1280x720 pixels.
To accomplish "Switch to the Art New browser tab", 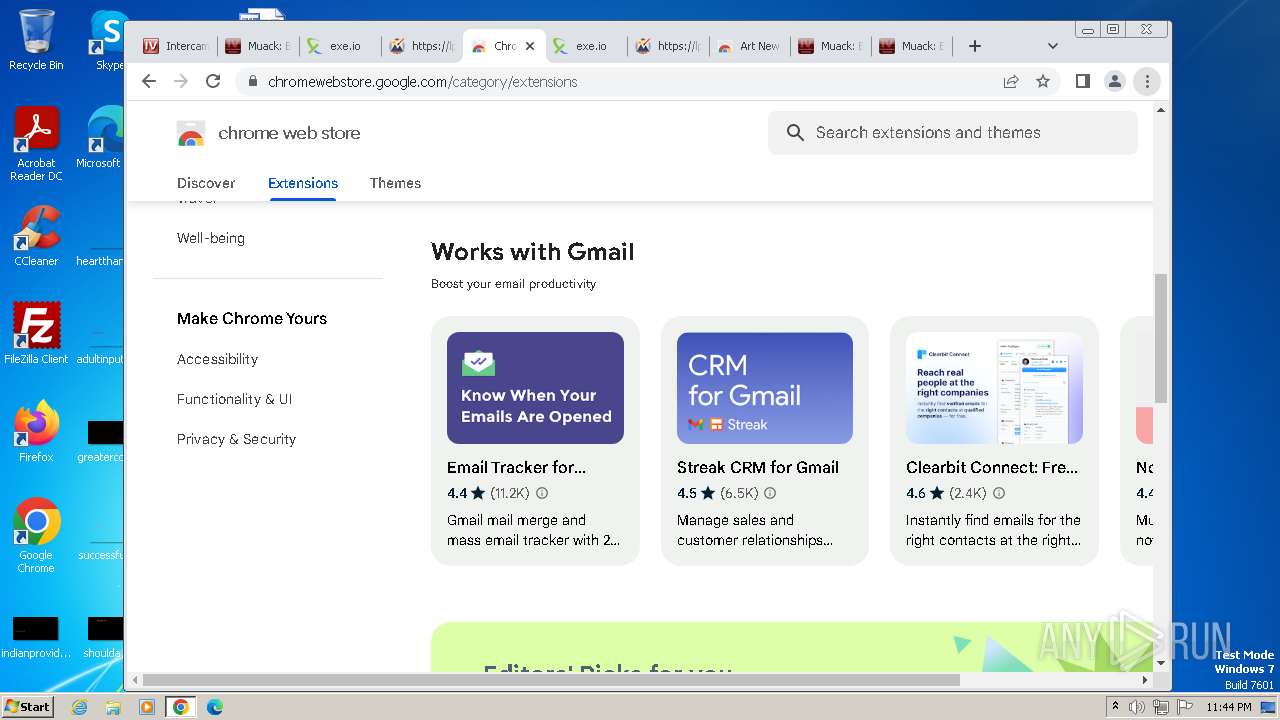I will click(x=749, y=46).
